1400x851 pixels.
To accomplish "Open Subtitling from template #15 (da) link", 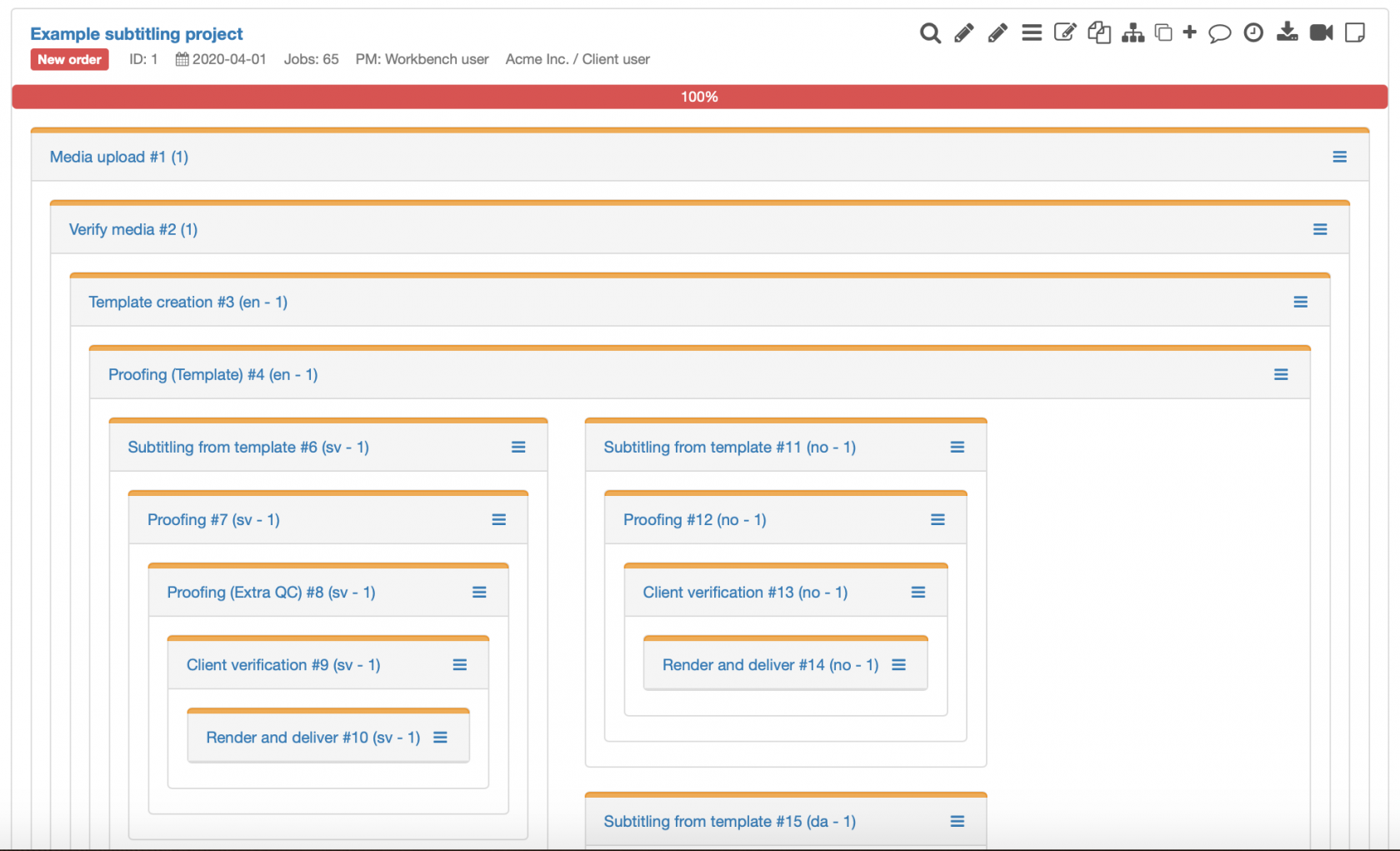I will [x=730, y=821].
